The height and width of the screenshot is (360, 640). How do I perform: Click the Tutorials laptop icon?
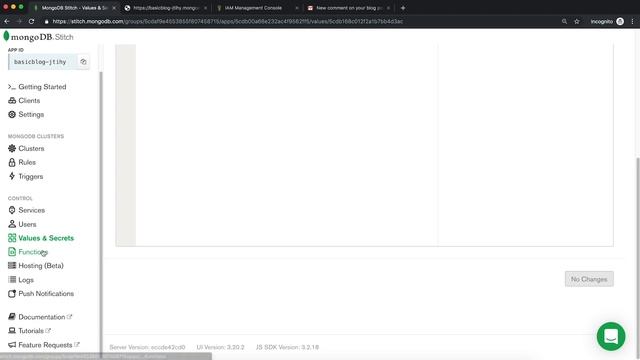click(12, 331)
